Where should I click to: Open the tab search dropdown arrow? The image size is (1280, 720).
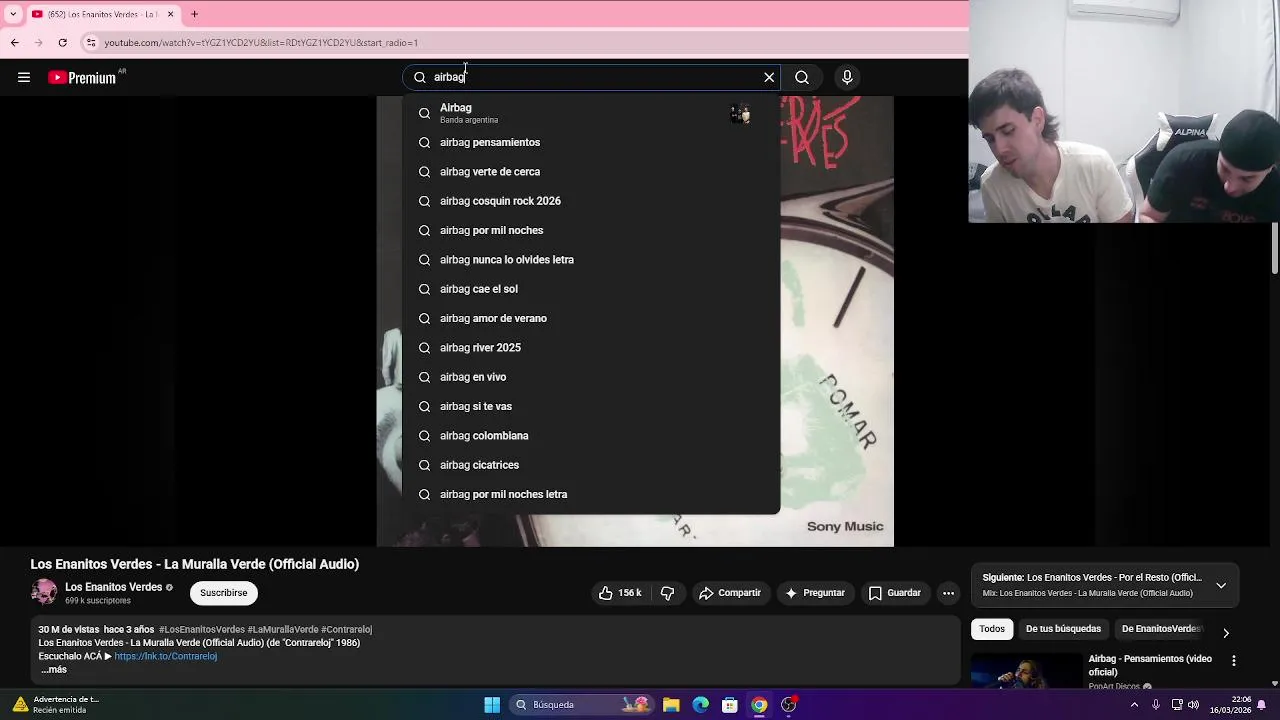12,14
